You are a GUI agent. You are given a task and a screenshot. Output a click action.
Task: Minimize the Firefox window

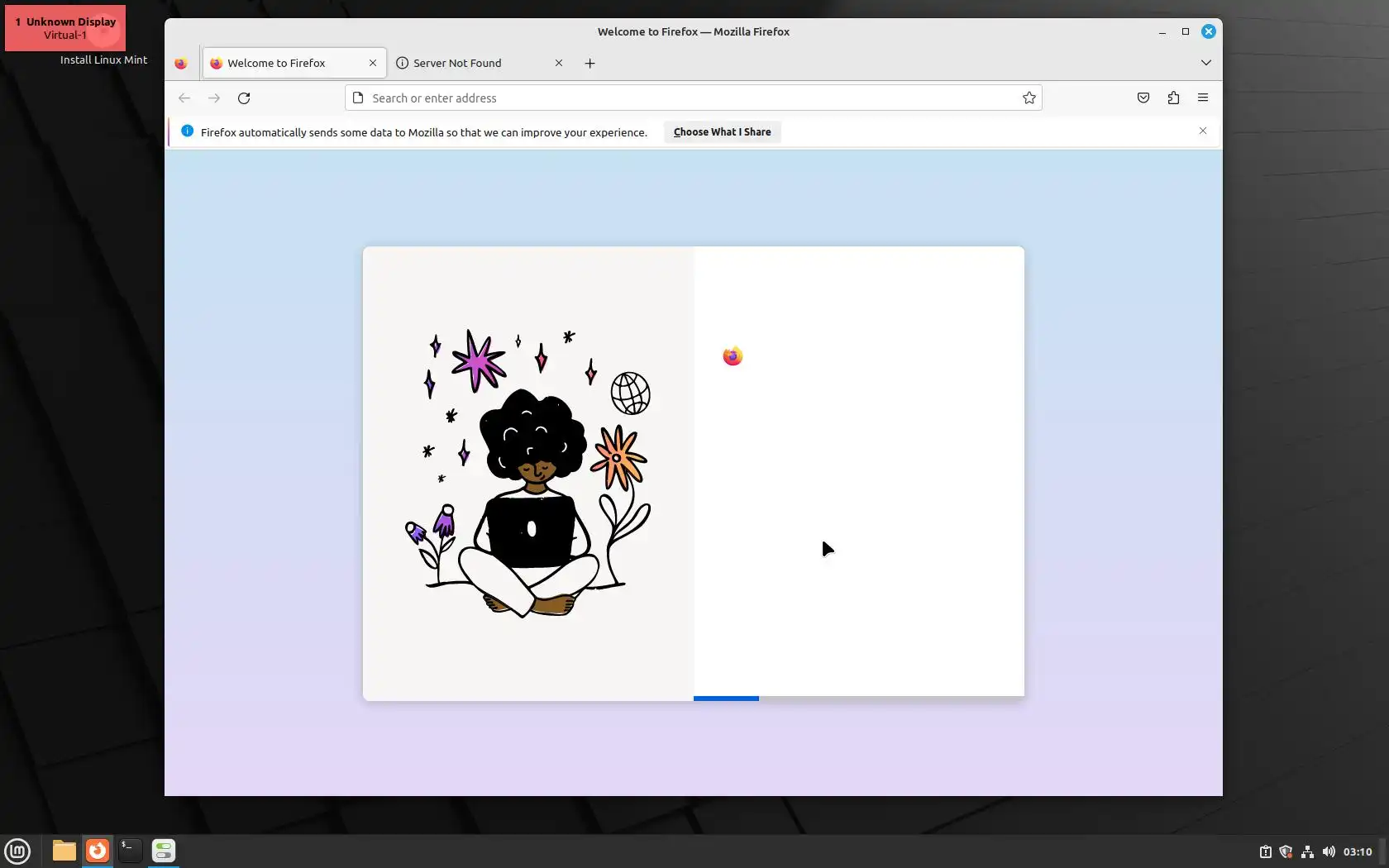coord(1162,31)
